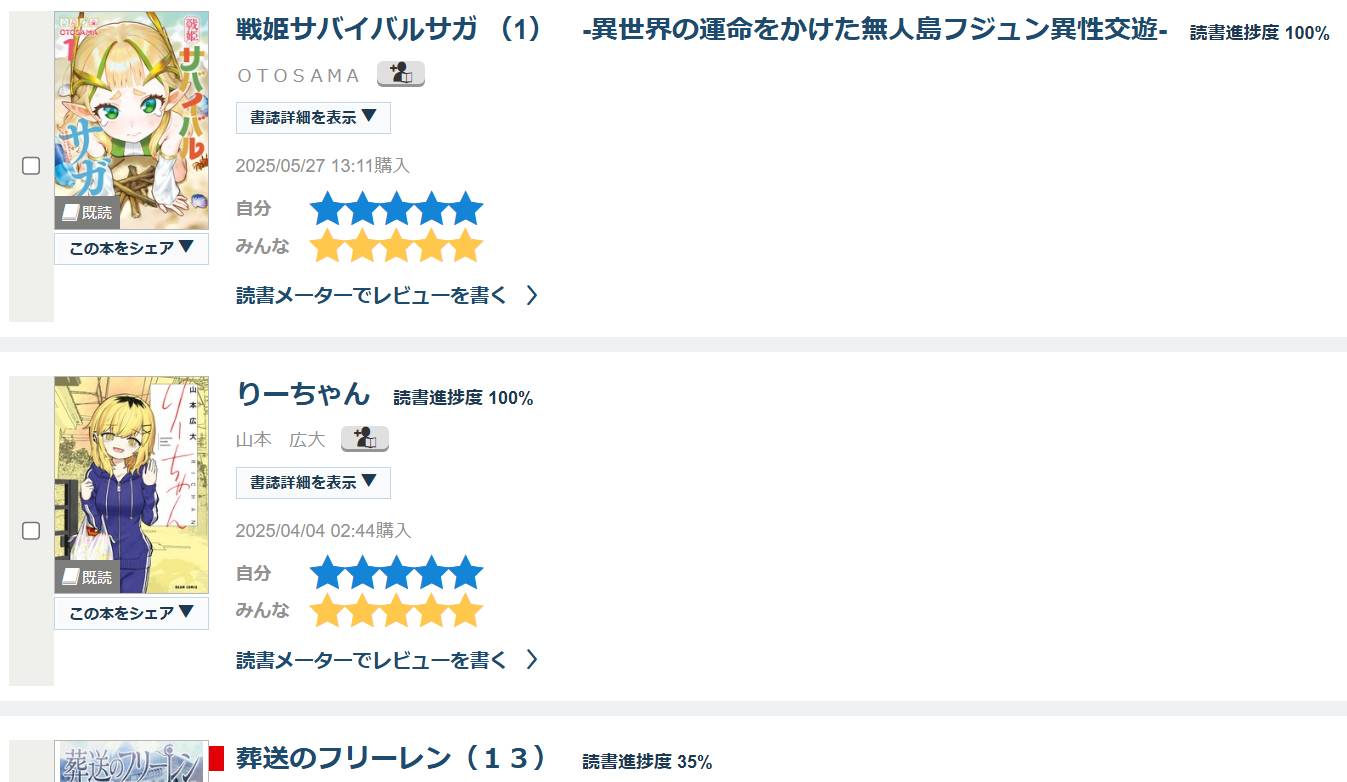
Task: Set the fifth blue 自分 star for 戦姫サバイバルサガ
Action: (465, 209)
